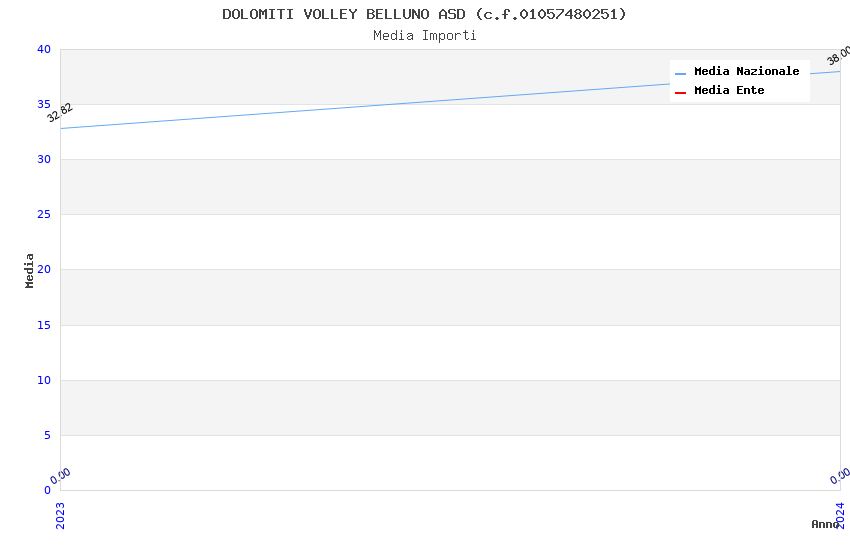Click the blue Media Nazionale legend swatch
This screenshot has width=850, height=550.
coord(680,73)
